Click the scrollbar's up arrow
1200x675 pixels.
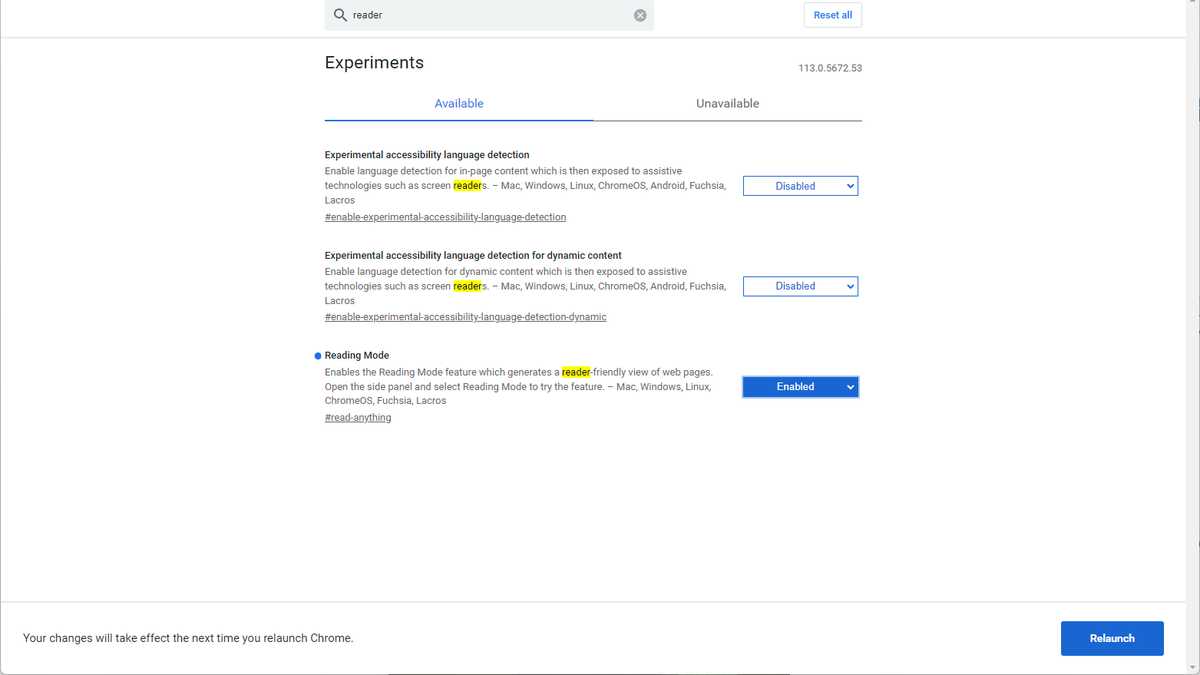(x=1194, y=5)
